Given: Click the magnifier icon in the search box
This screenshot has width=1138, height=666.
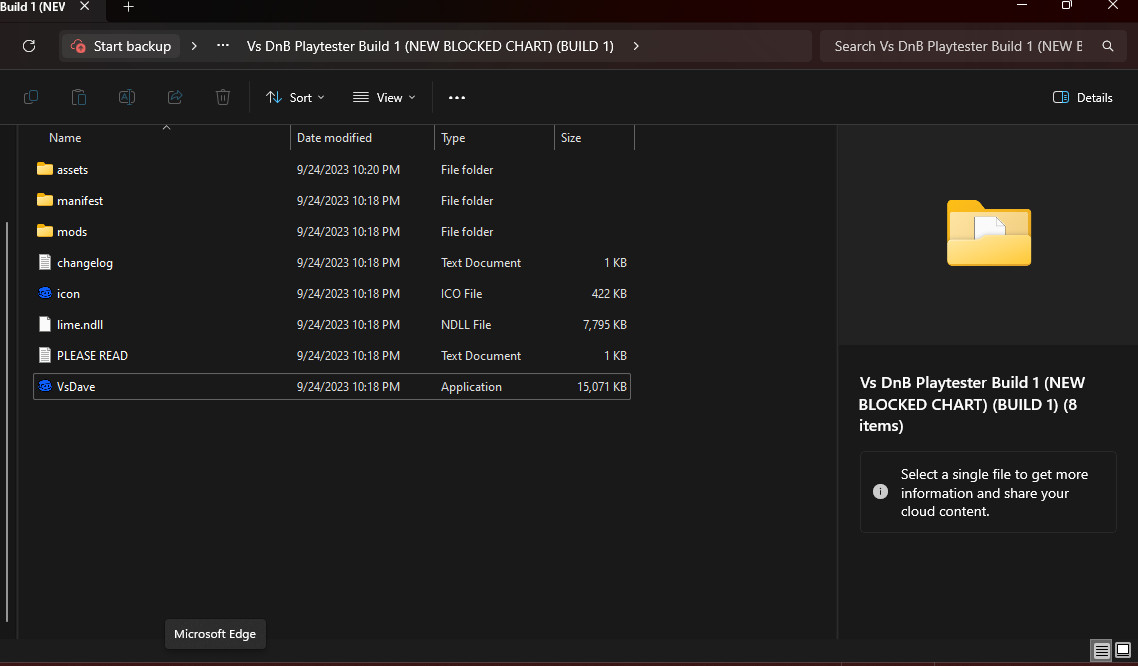Looking at the screenshot, I should click(1106, 45).
